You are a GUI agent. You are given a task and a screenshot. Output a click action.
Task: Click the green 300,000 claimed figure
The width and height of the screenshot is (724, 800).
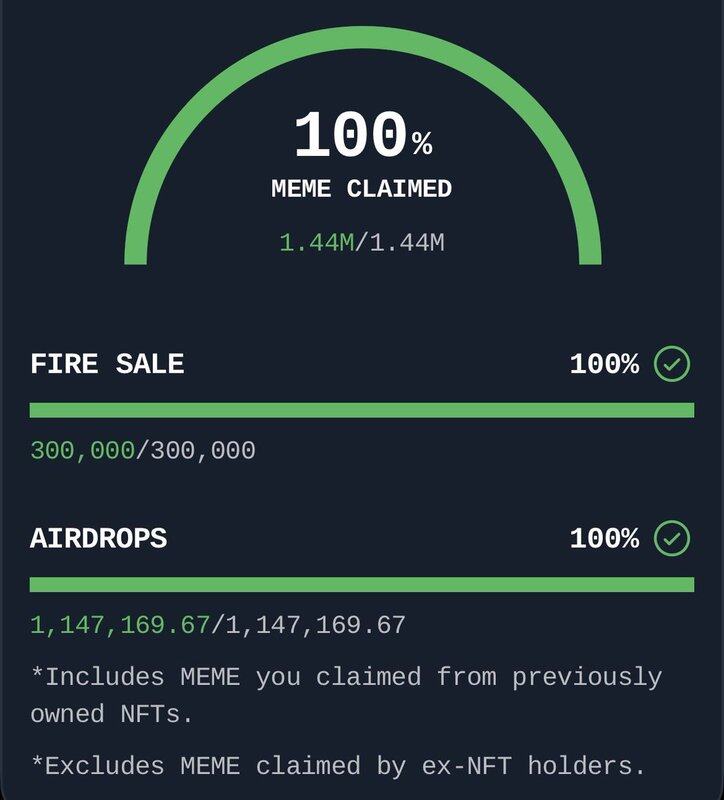(x=82, y=451)
